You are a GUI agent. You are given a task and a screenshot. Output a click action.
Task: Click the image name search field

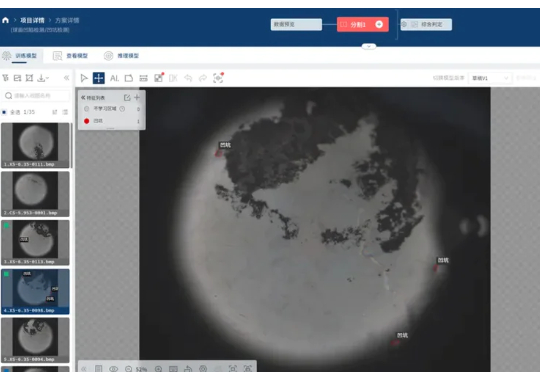point(36,95)
